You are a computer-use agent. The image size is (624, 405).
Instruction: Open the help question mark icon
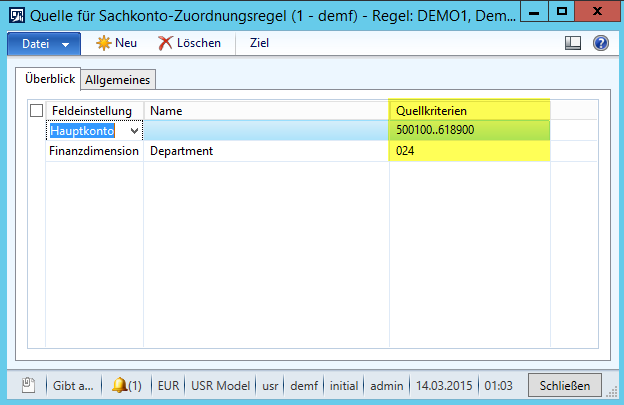(x=601, y=44)
